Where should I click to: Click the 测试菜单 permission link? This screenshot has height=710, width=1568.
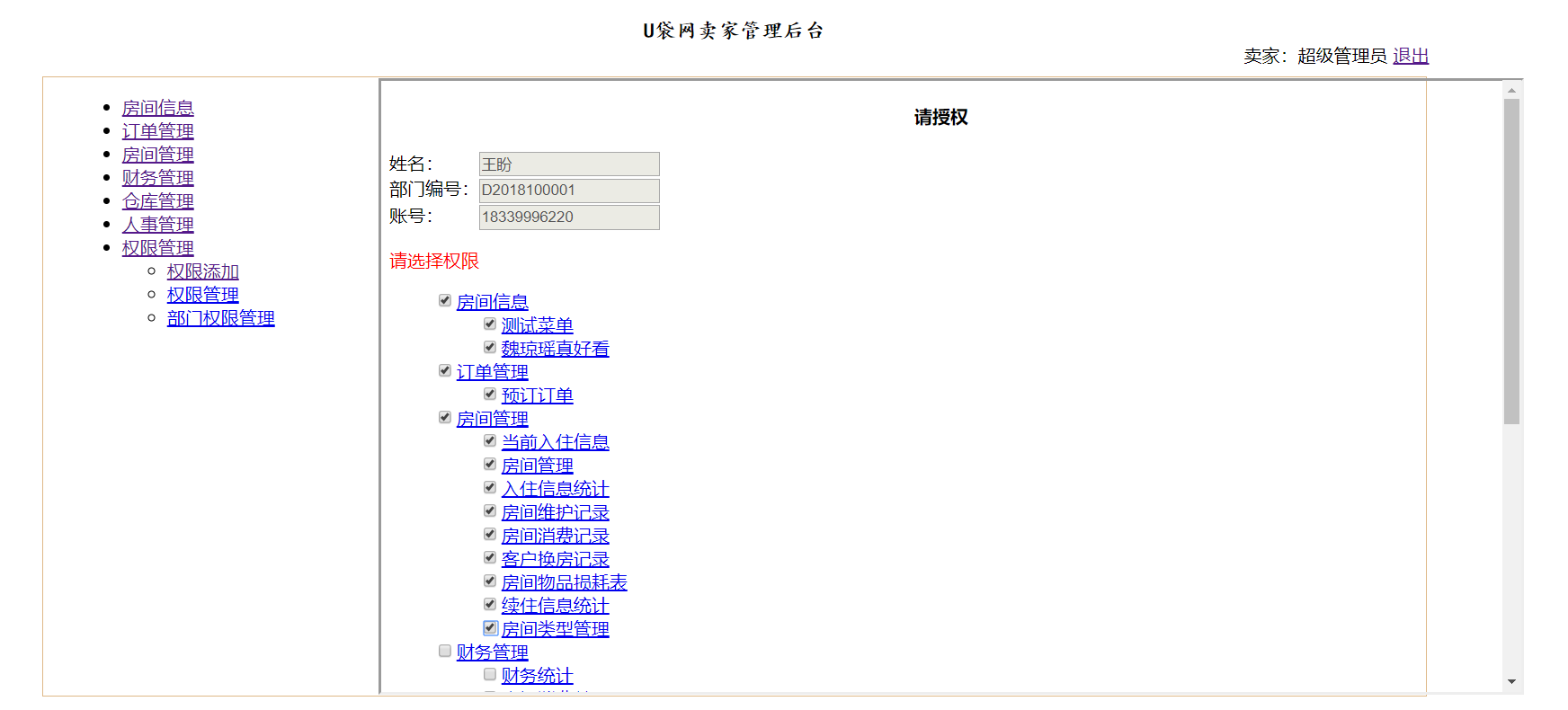click(x=537, y=325)
